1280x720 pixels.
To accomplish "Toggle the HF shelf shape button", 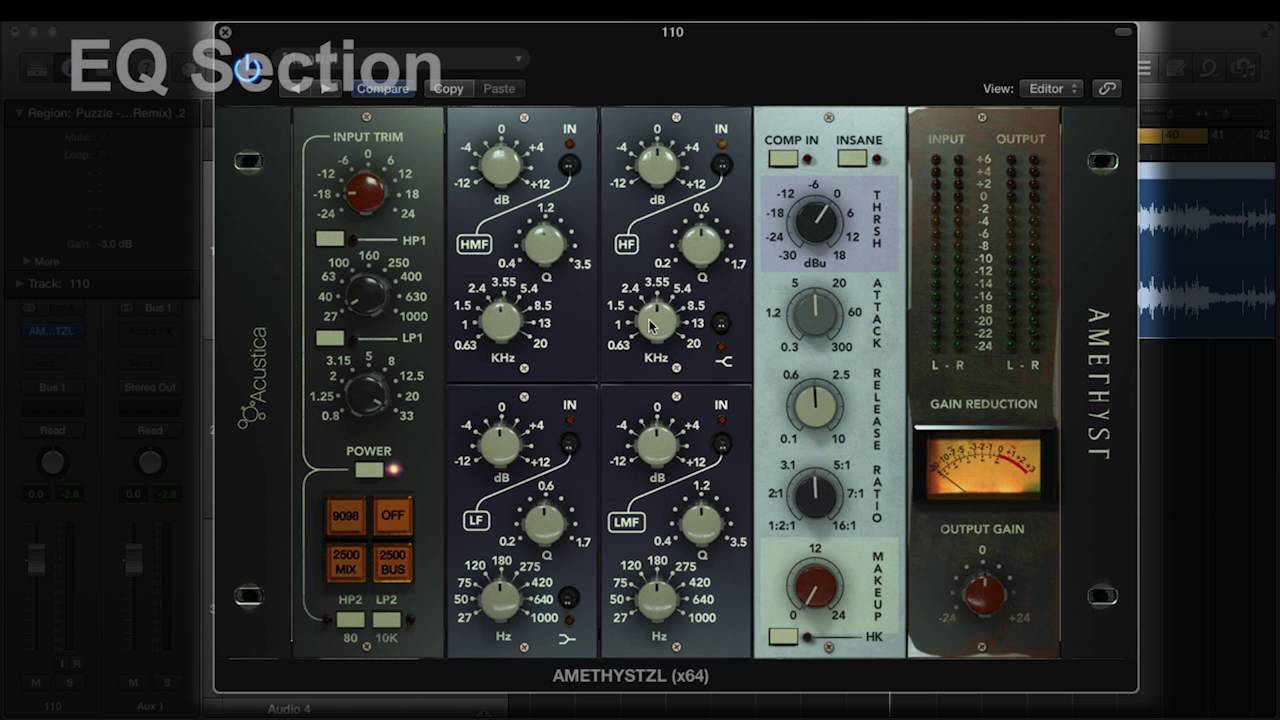I will [721, 324].
